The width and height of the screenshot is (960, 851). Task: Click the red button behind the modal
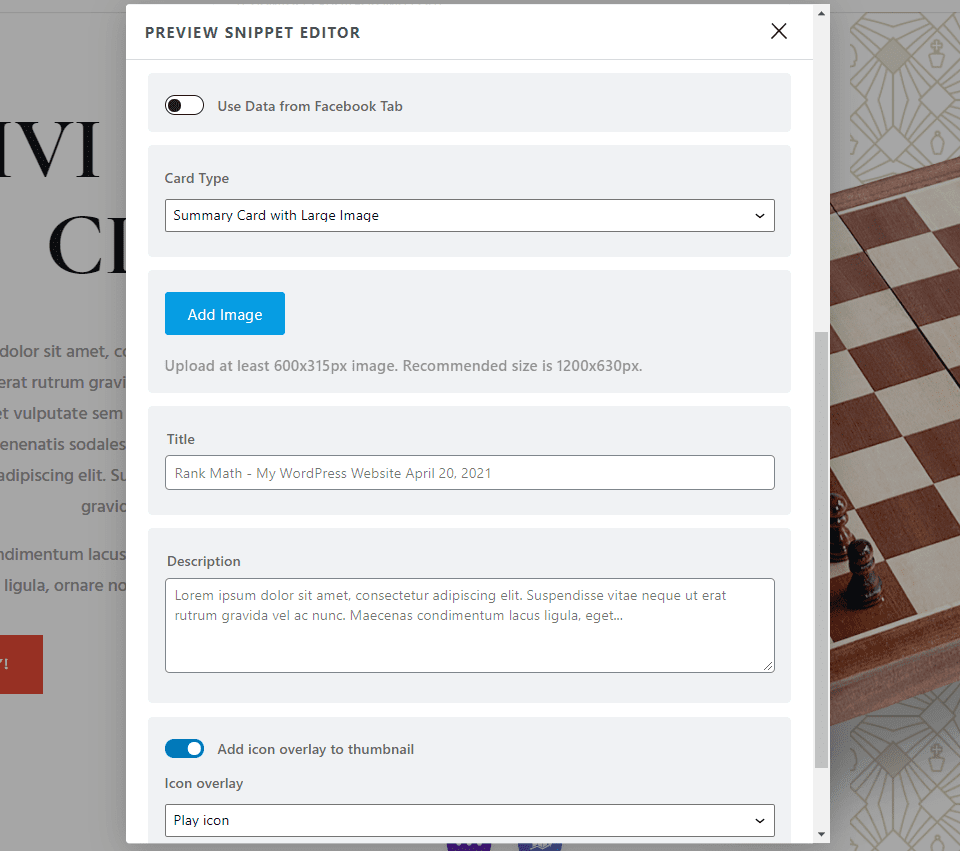(20, 664)
